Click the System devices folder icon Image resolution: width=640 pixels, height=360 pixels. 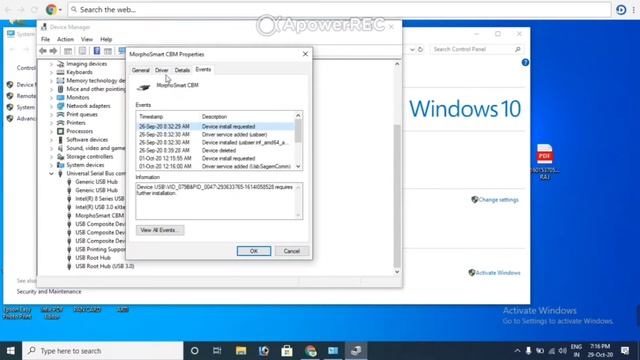point(60,165)
